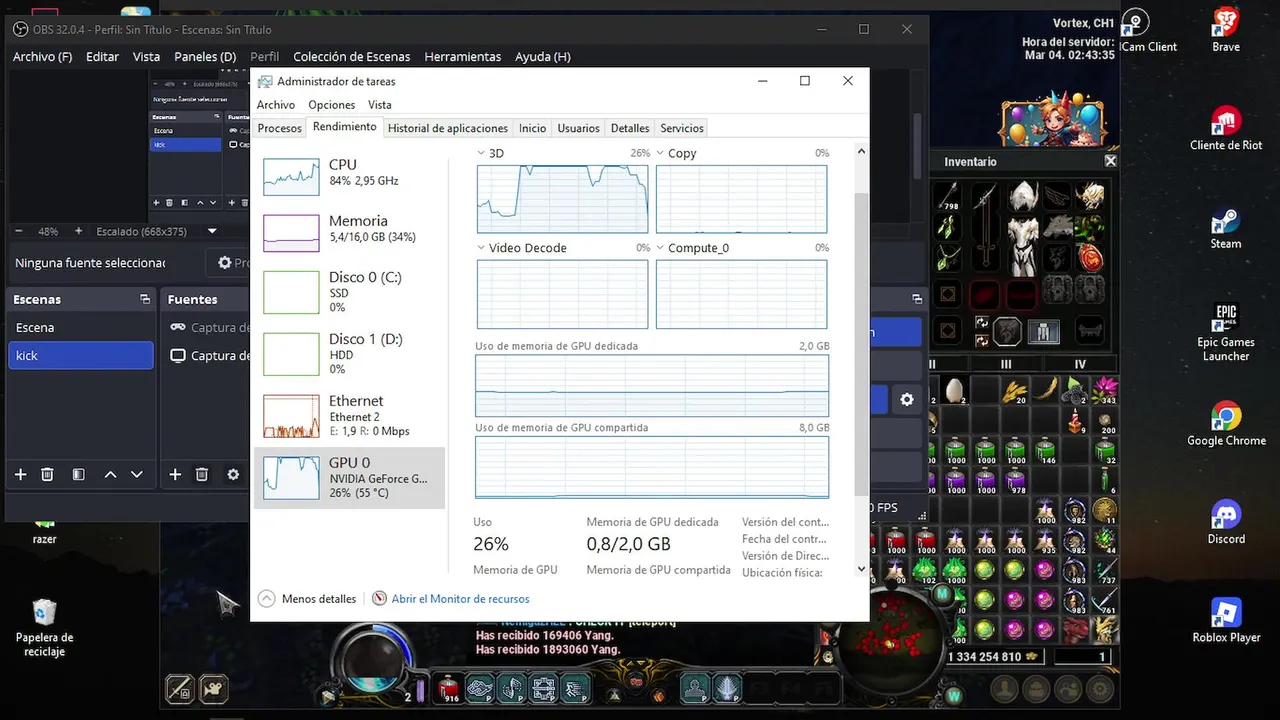Open the Copy graph engine dropdown

[x=660, y=153]
